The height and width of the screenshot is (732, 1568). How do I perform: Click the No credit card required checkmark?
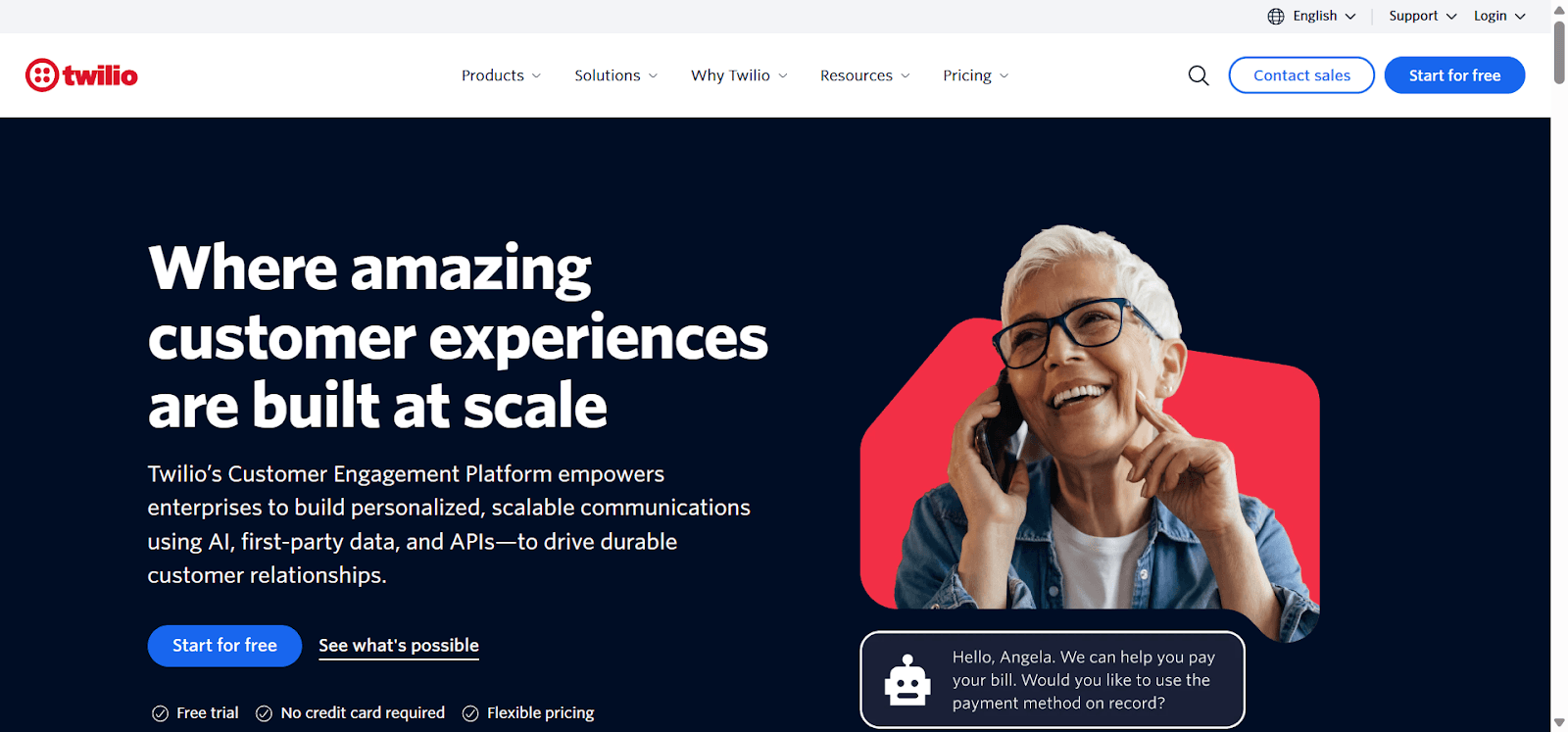[x=264, y=713]
